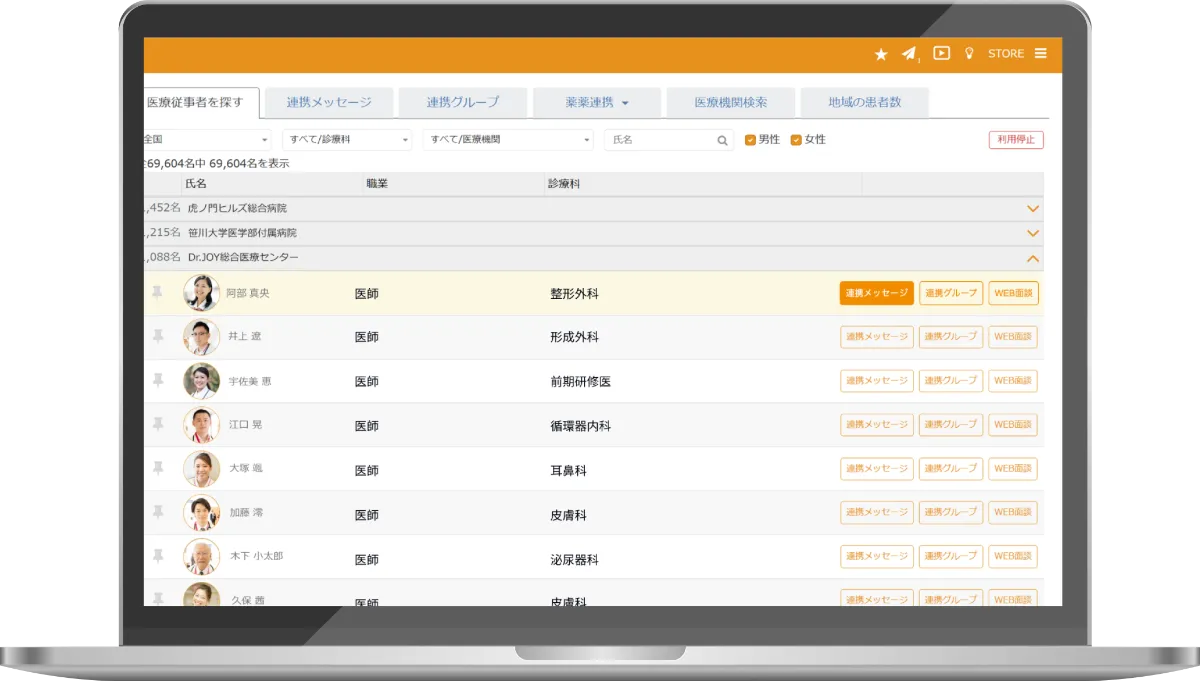The height and width of the screenshot is (681, 1200).
Task: Click the 前期研修医 cell
Action: [x=581, y=382]
